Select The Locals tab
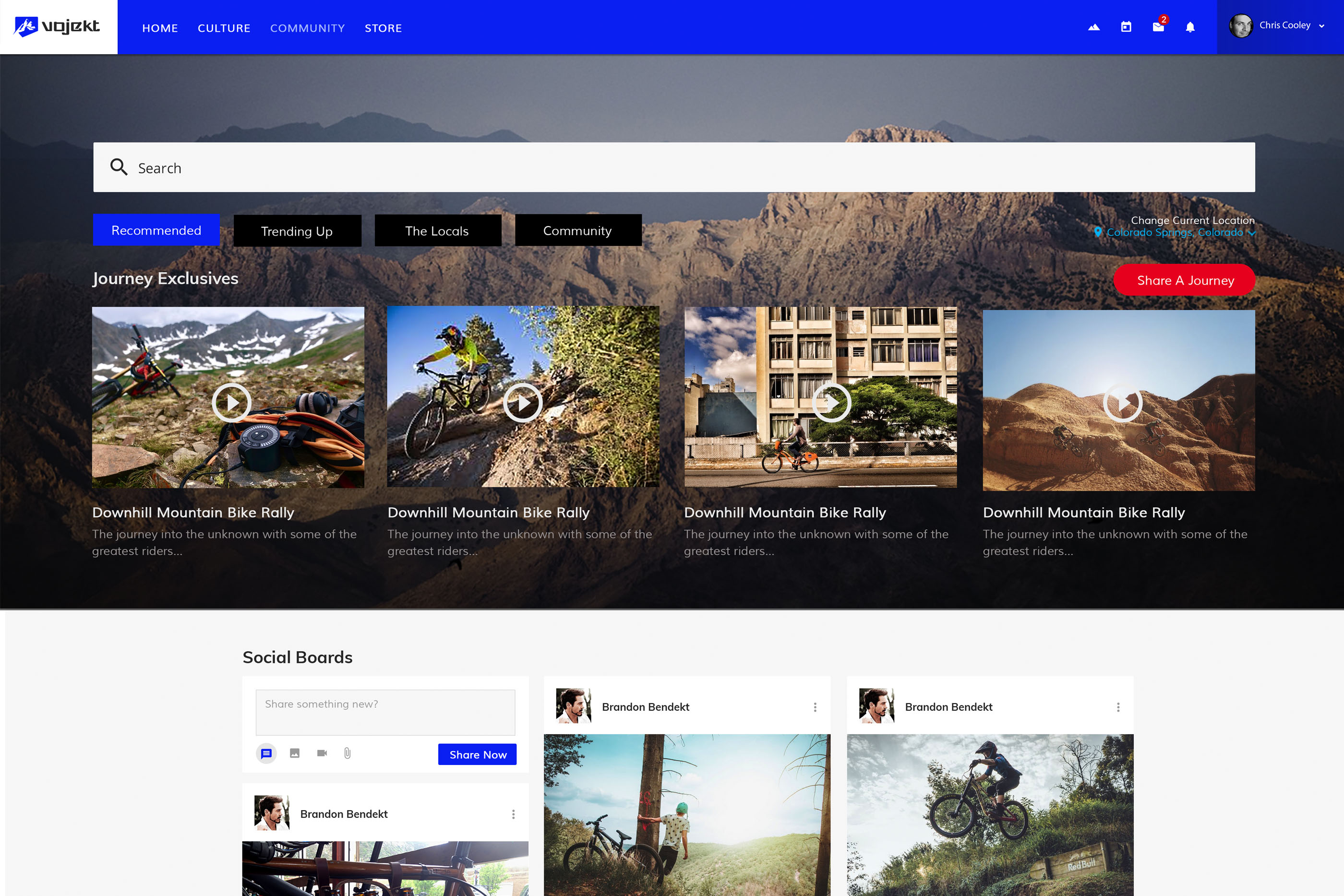This screenshot has width=1344, height=896. coord(437,231)
